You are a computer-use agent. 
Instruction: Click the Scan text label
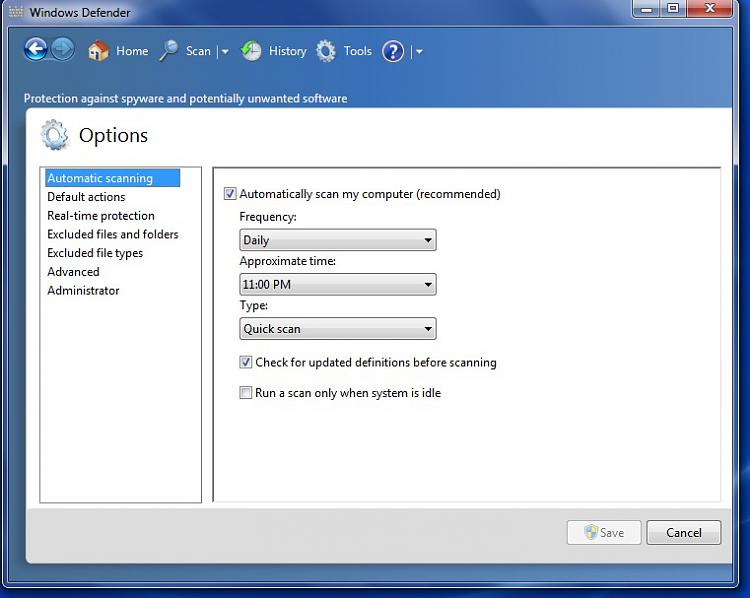[198, 51]
